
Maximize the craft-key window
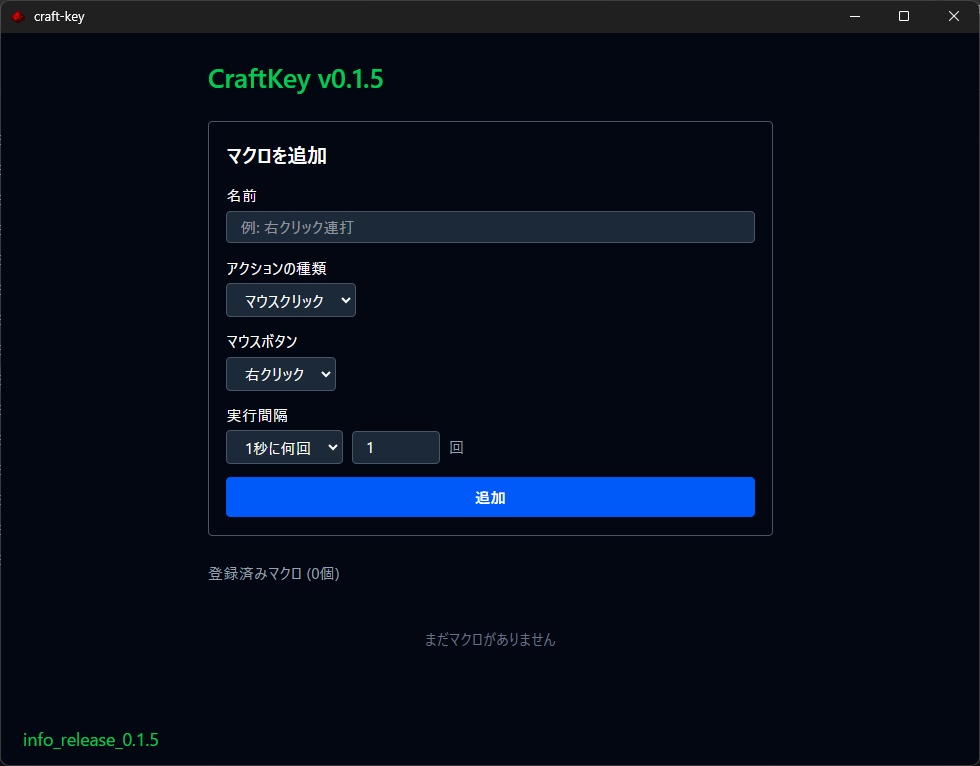click(904, 16)
